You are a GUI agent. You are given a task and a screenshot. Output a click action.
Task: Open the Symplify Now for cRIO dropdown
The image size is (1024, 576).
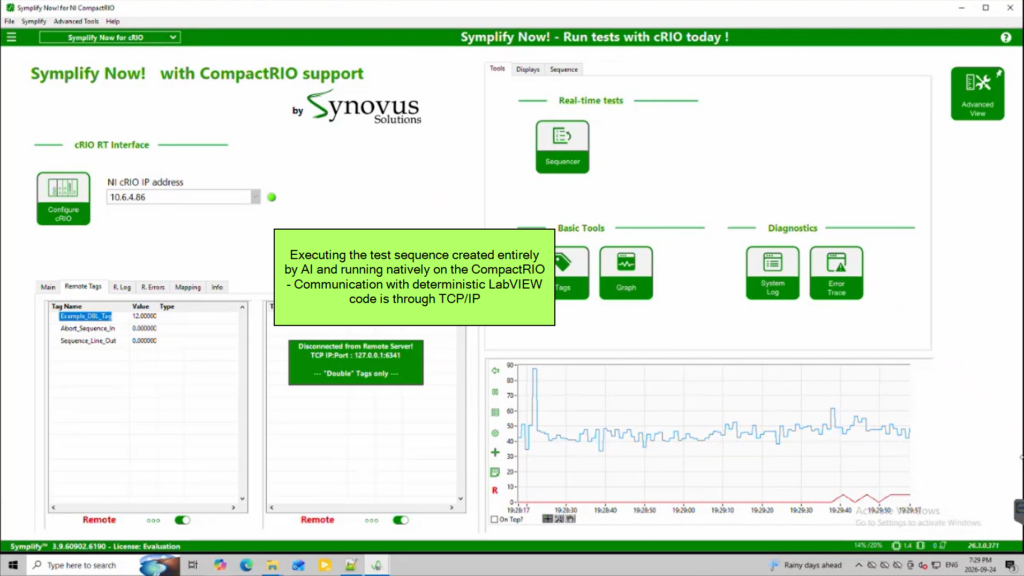coord(110,37)
